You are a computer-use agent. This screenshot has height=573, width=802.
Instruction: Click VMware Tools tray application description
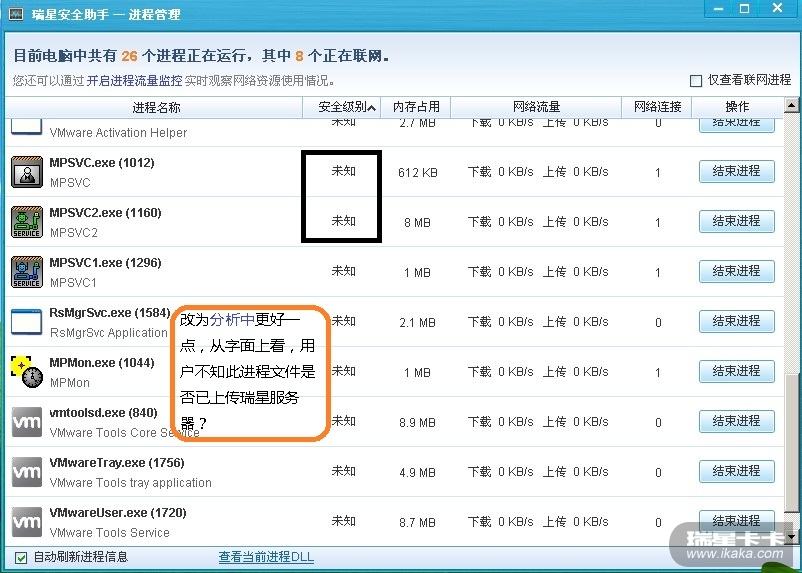[130, 483]
